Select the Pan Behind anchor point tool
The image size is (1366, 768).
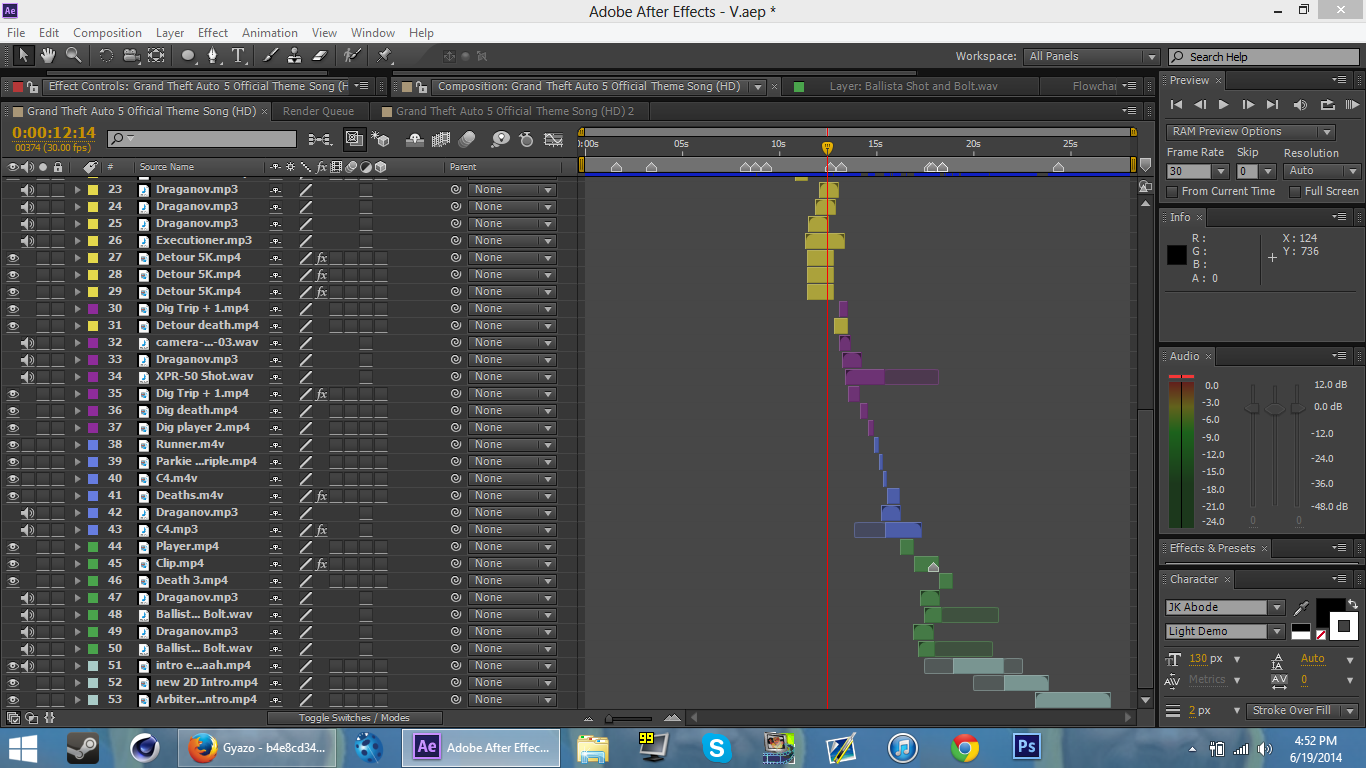point(156,56)
